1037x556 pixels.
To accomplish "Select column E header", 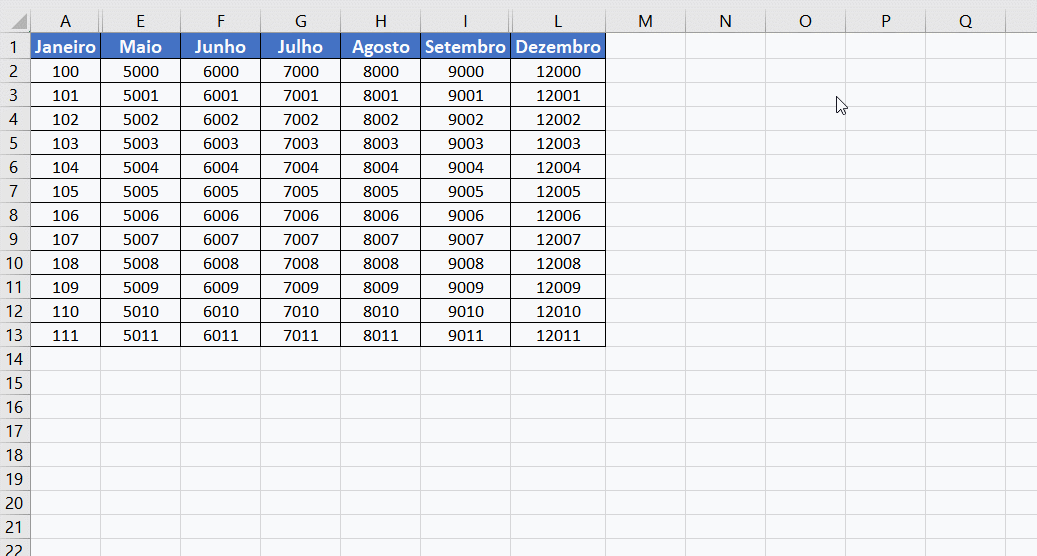I will click(x=140, y=21).
